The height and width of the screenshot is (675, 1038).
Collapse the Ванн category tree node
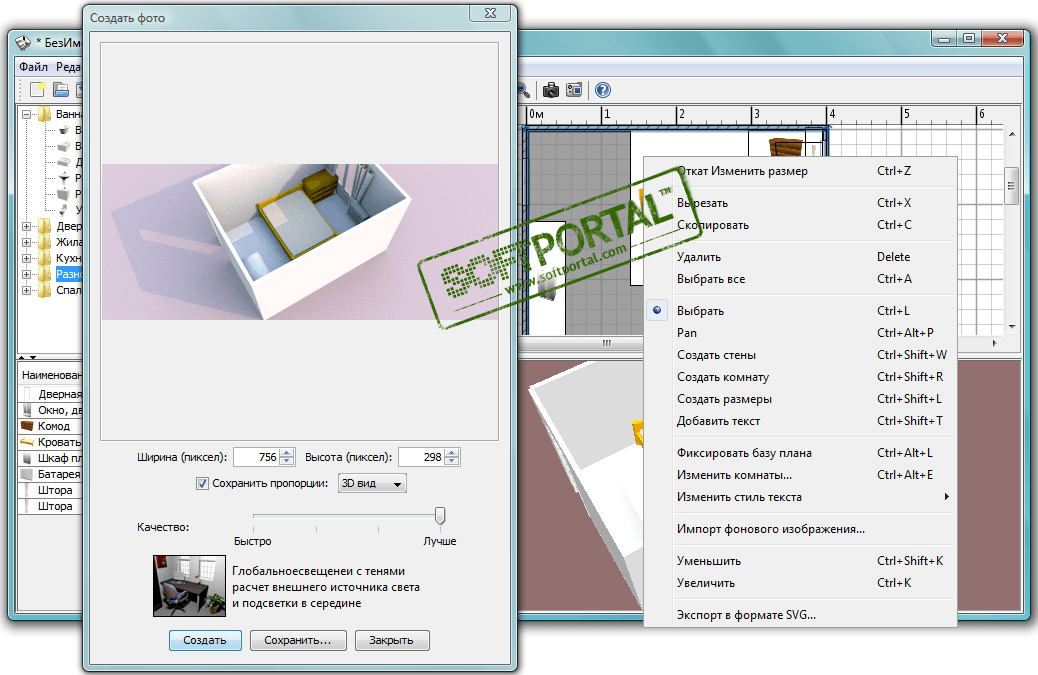(x=26, y=114)
